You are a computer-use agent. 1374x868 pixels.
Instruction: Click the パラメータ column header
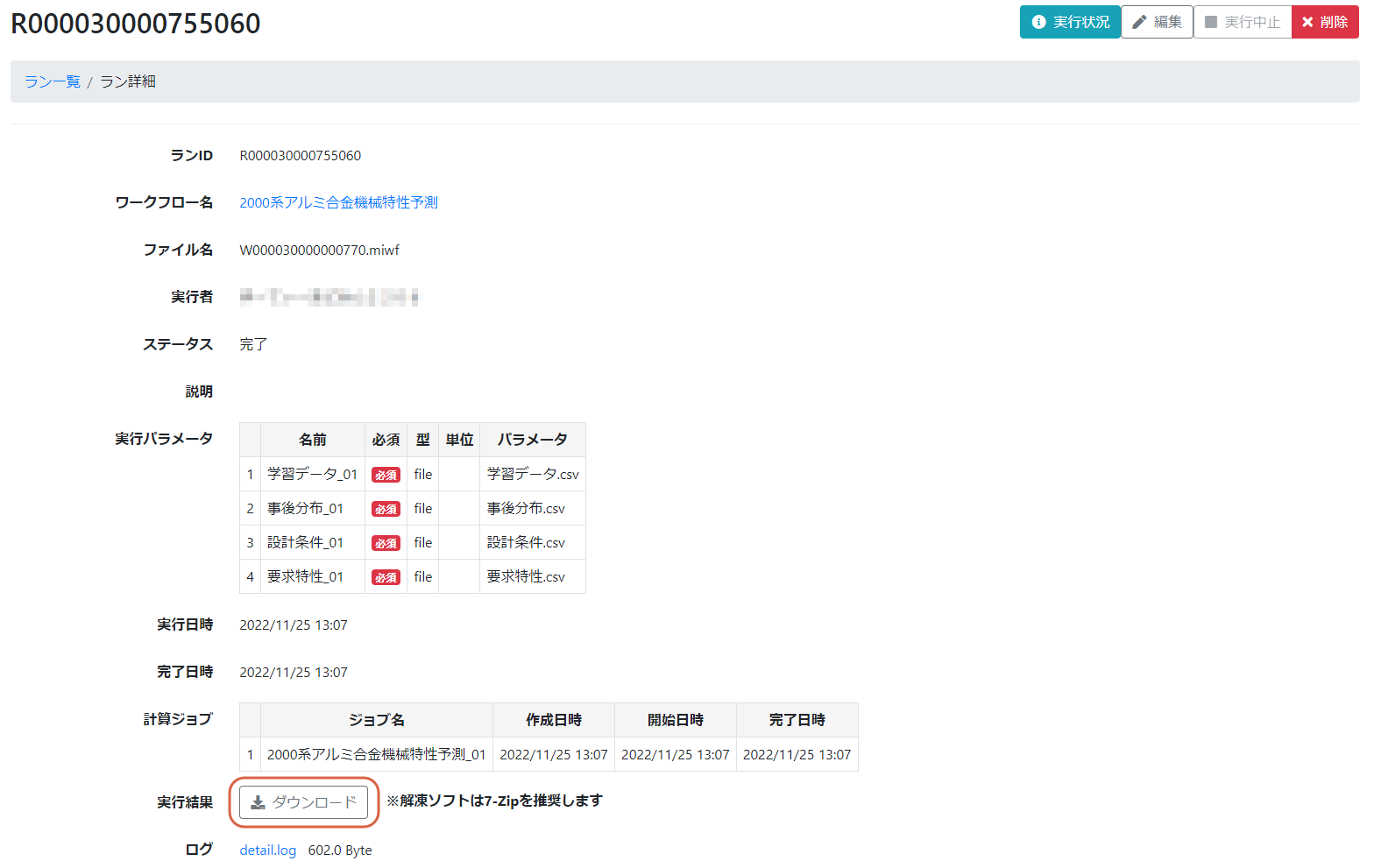click(533, 440)
